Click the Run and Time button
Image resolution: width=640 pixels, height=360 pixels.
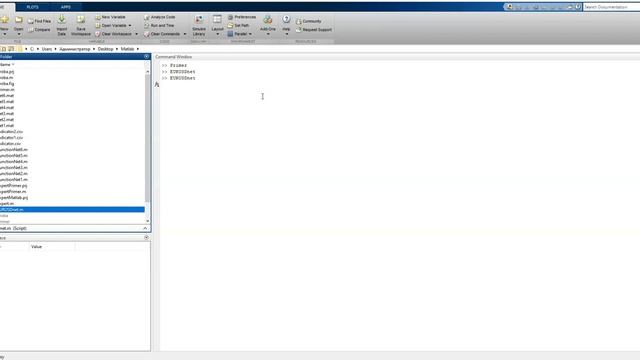point(159,25)
